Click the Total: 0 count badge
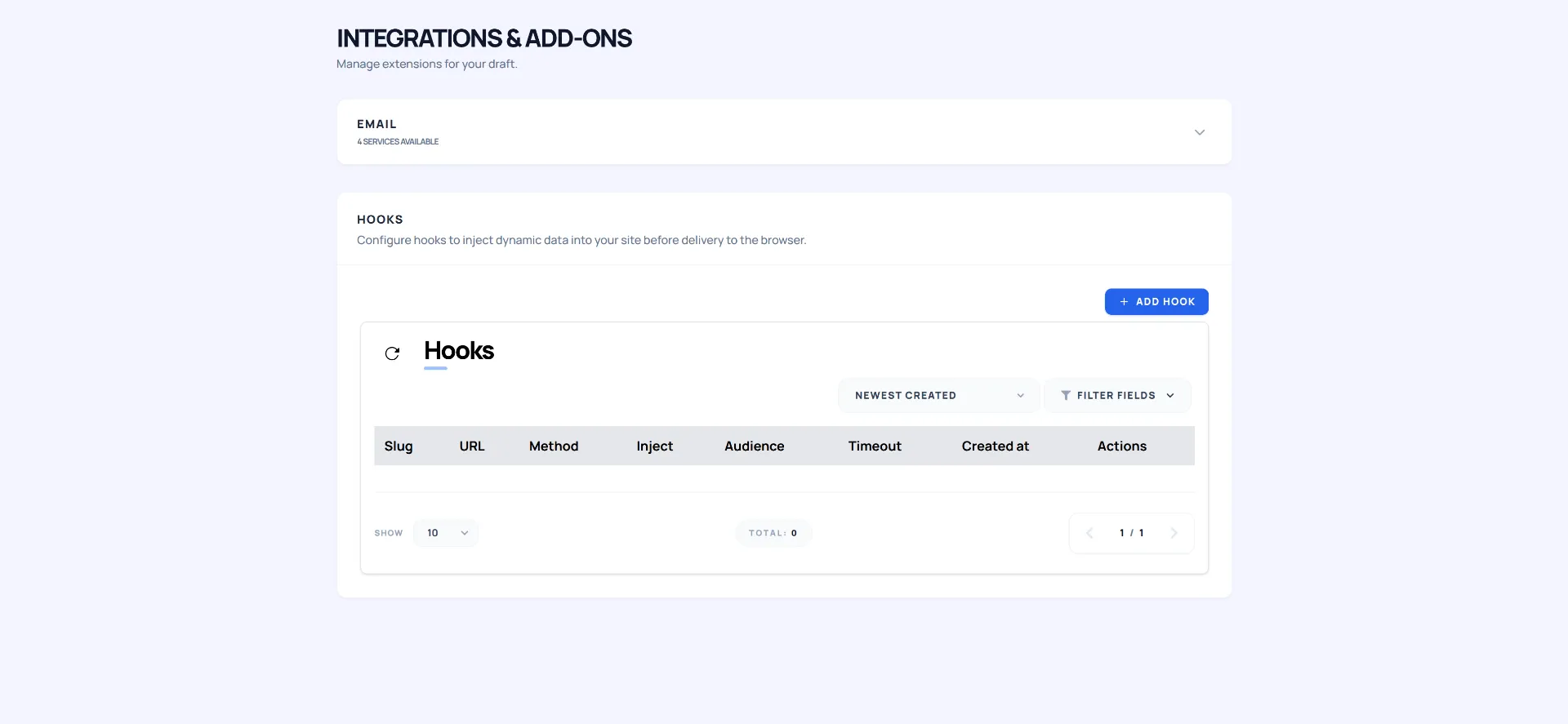 (773, 533)
